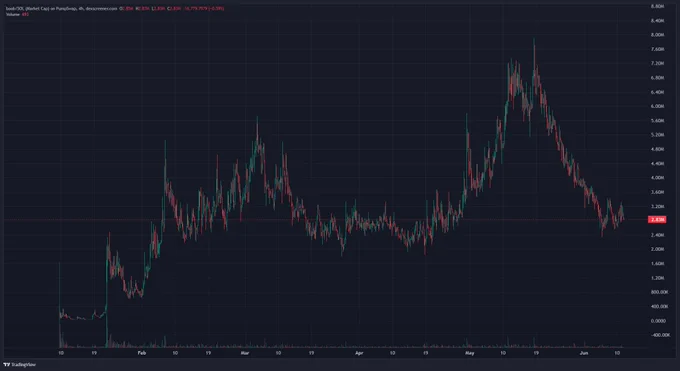Click the 5.60M price axis label
Image resolution: width=680 pixels, height=371 pixels.
click(x=657, y=121)
